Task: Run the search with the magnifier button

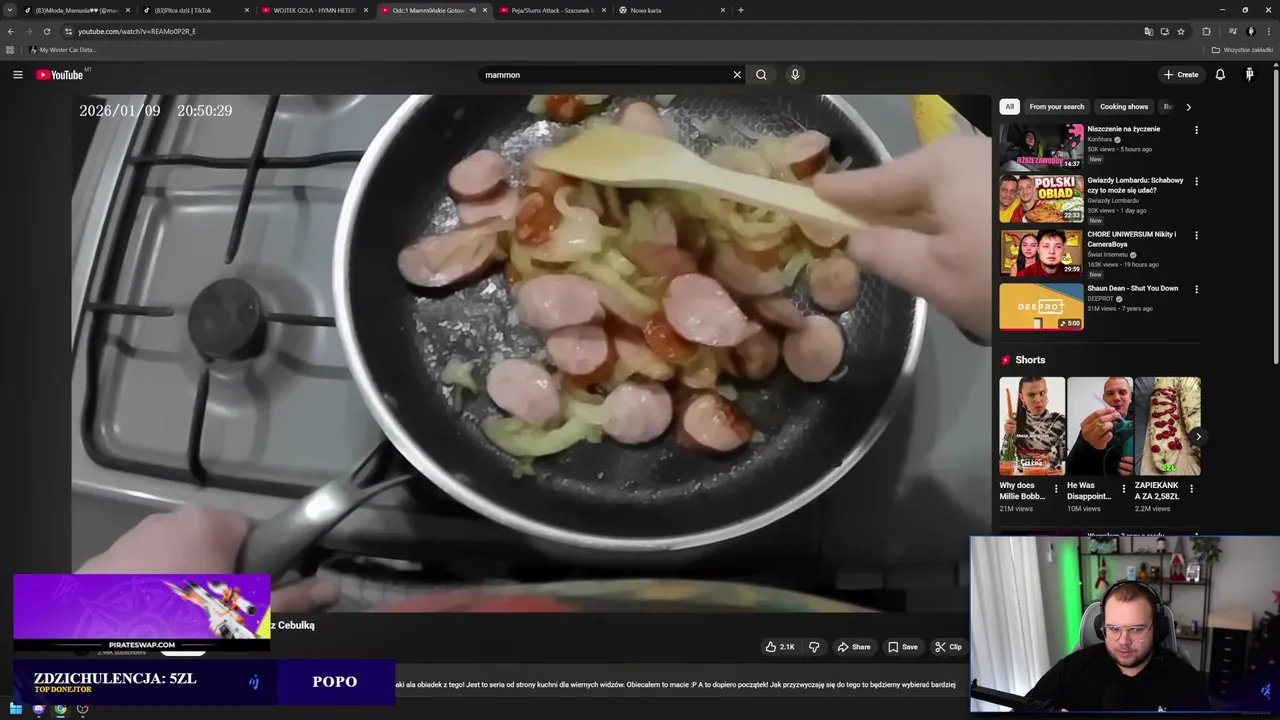Action: tap(761, 75)
